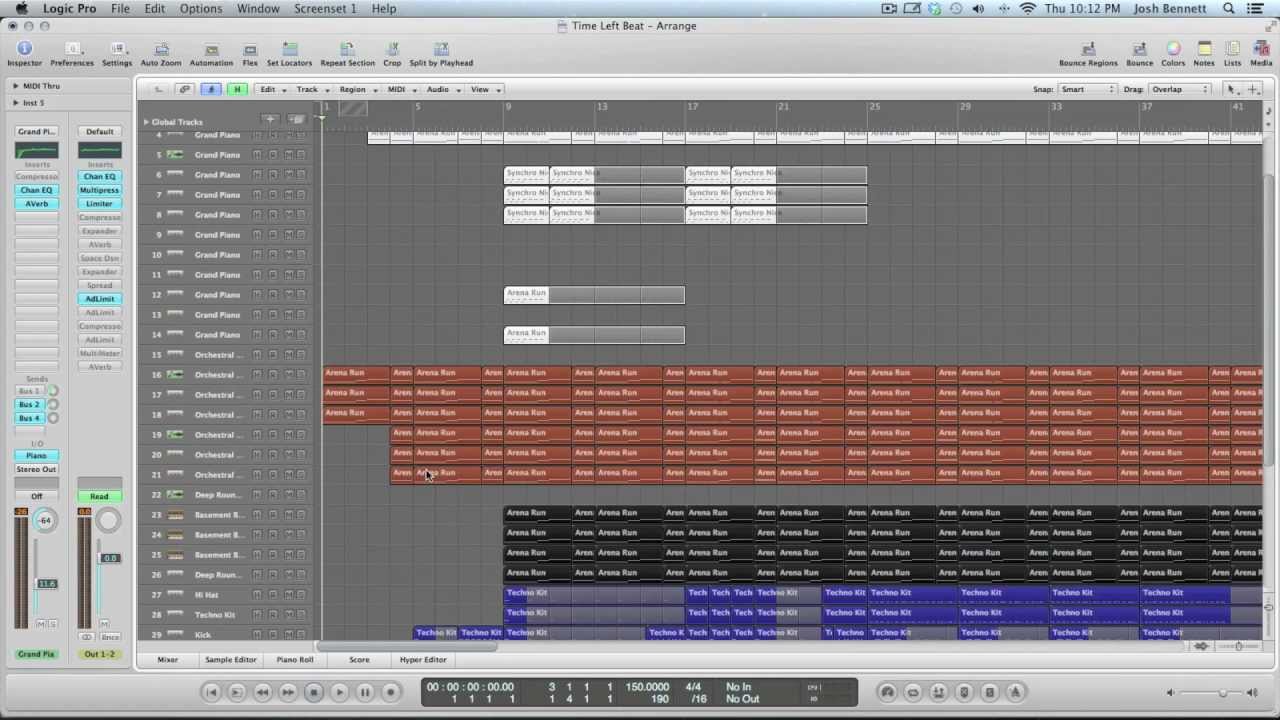
Task: Switch to the Hyper Editor tab
Action: click(x=423, y=660)
